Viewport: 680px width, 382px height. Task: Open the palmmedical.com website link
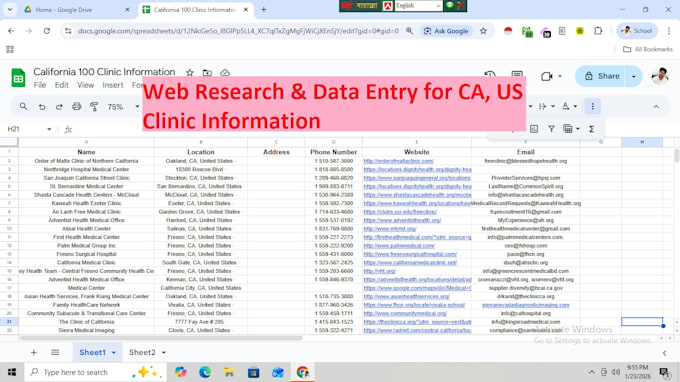(399, 246)
